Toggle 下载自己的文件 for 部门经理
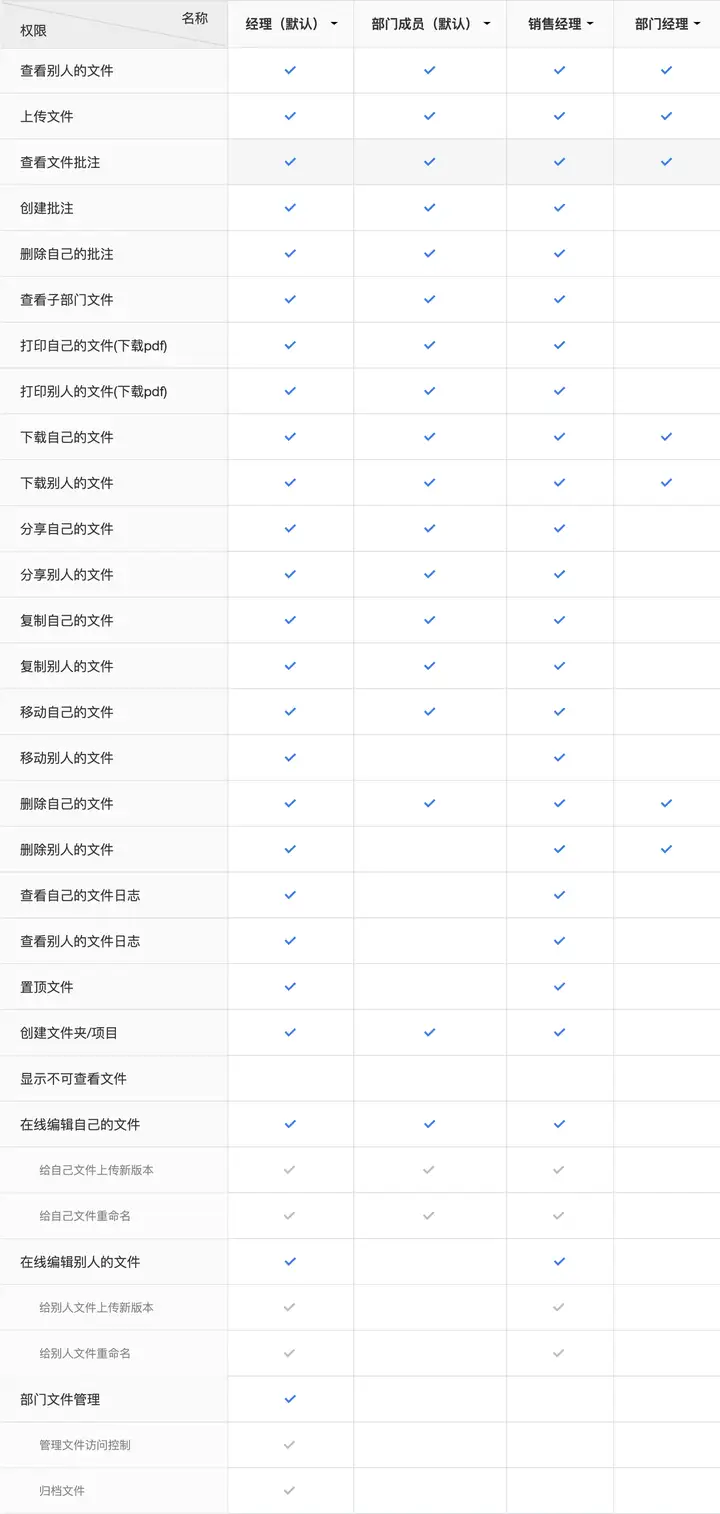Screen dimensions: 720x1514 pos(666,437)
